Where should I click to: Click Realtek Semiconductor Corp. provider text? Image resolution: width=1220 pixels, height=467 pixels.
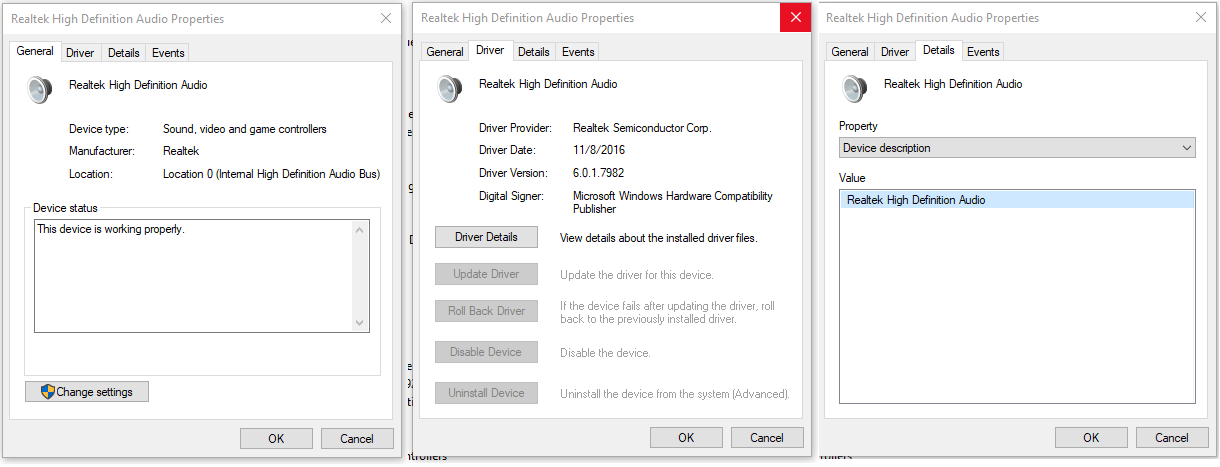pos(642,128)
